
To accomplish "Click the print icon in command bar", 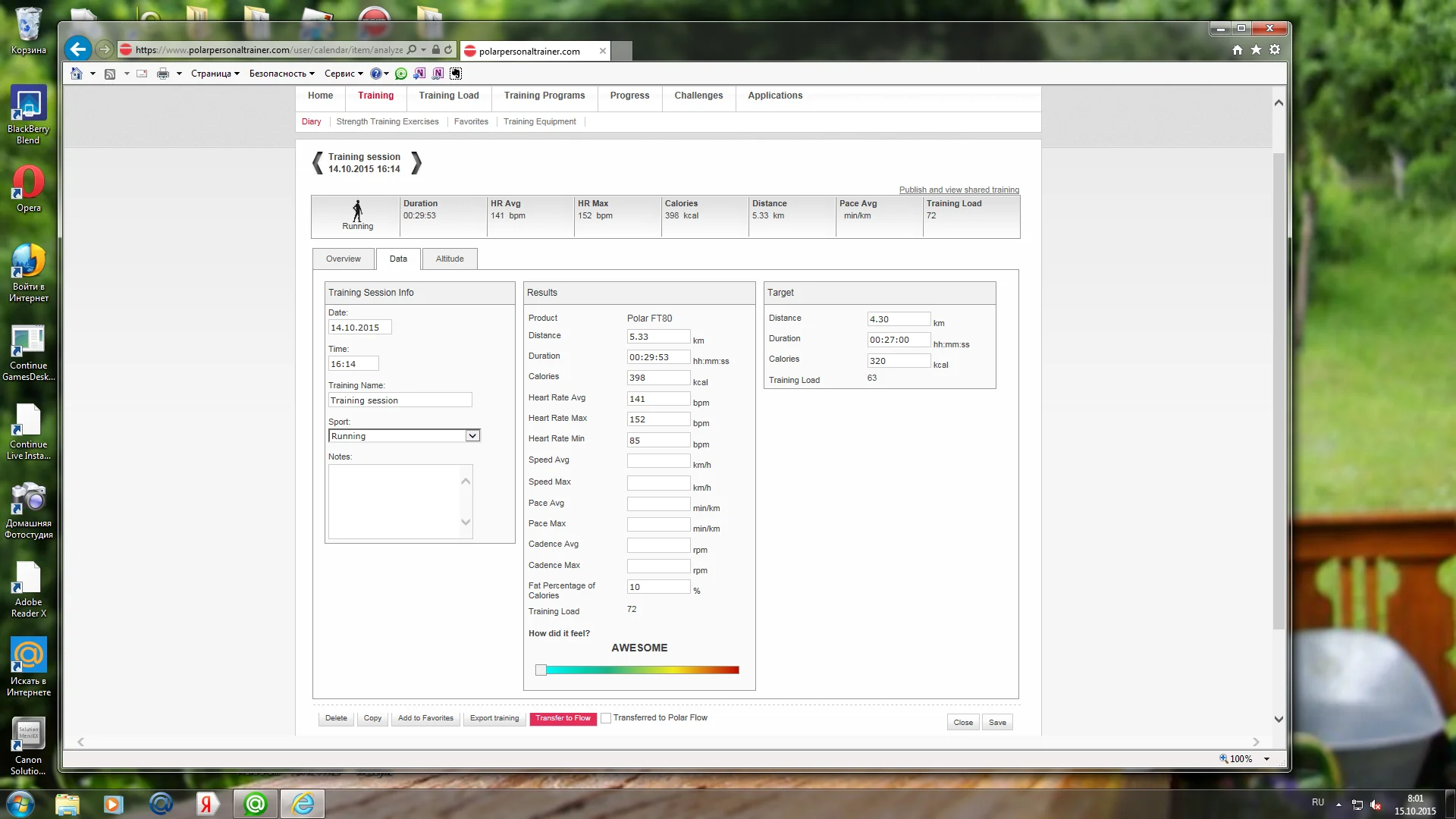I will (x=162, y=74).
